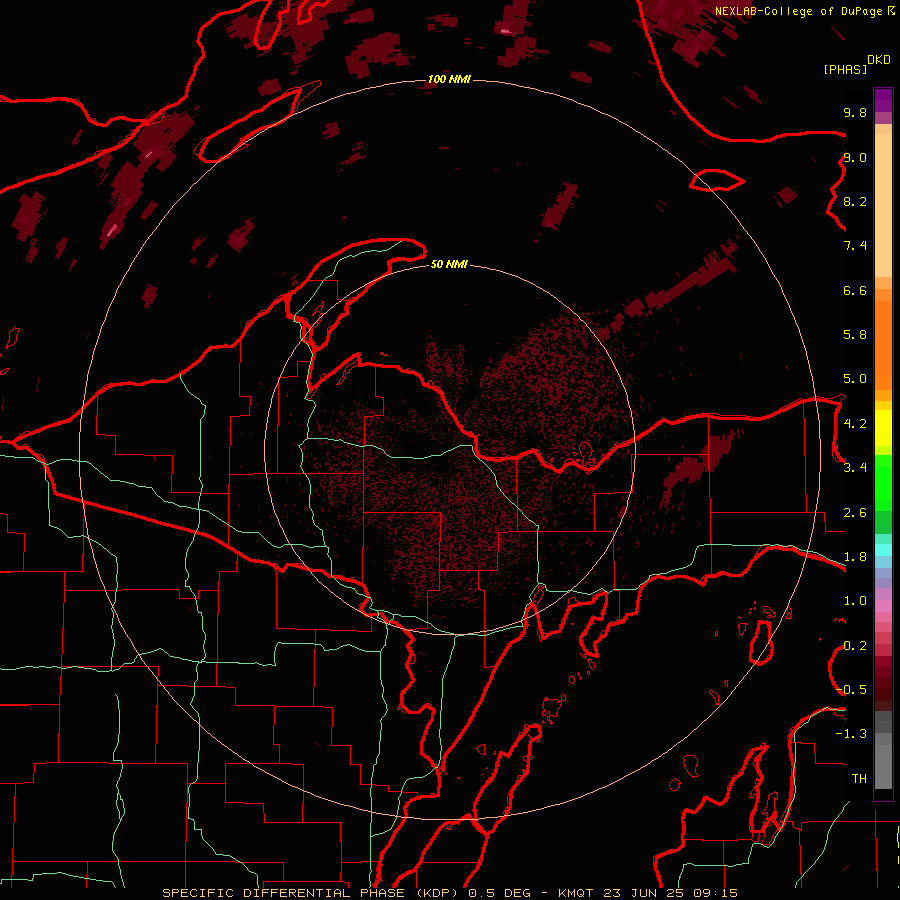The image size is (900, 900).
Task: Click the 1.8 colorbar scale value
Action: tap(855, 557)
